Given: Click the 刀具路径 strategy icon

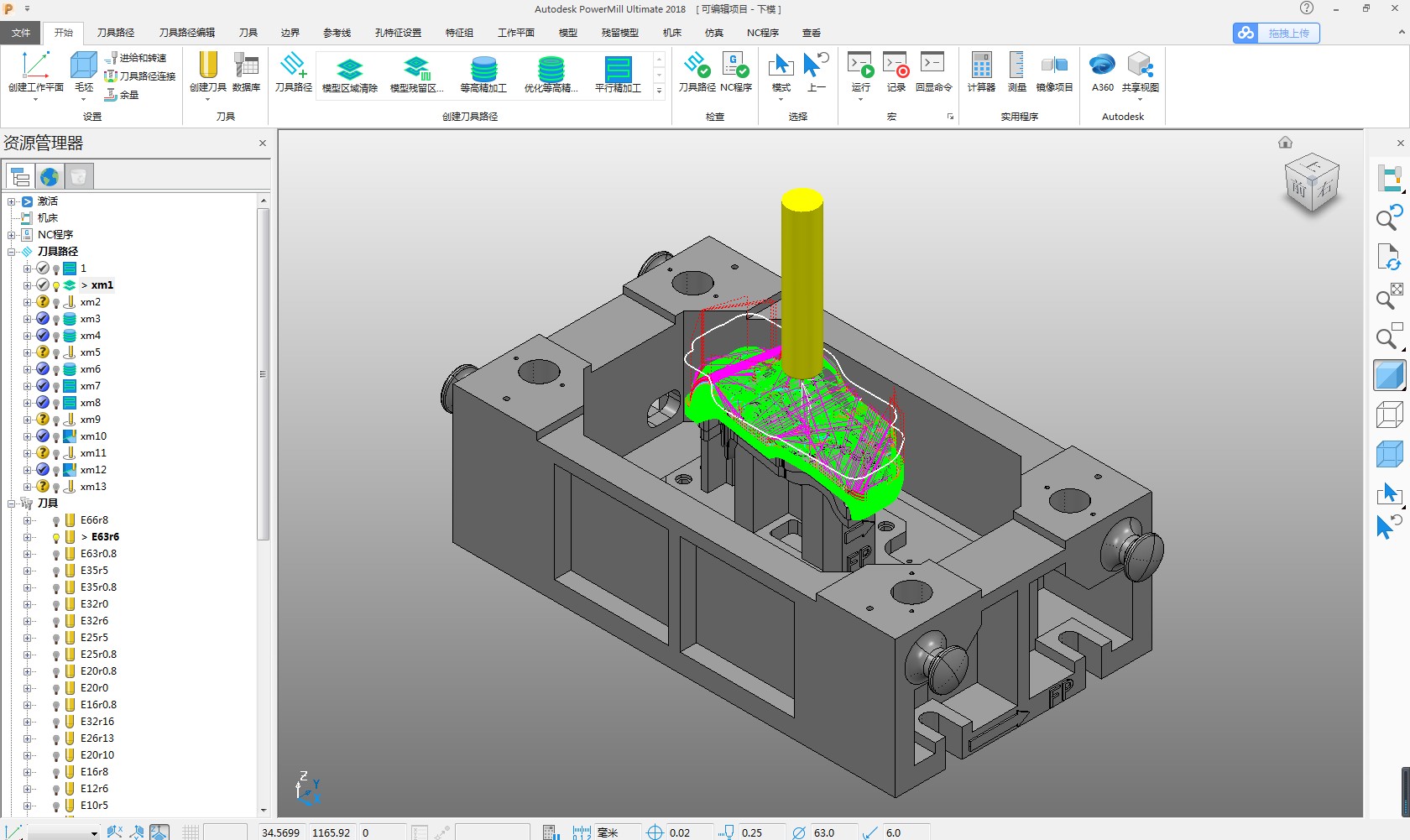Looking at the screenshot, I should (294, 65).
